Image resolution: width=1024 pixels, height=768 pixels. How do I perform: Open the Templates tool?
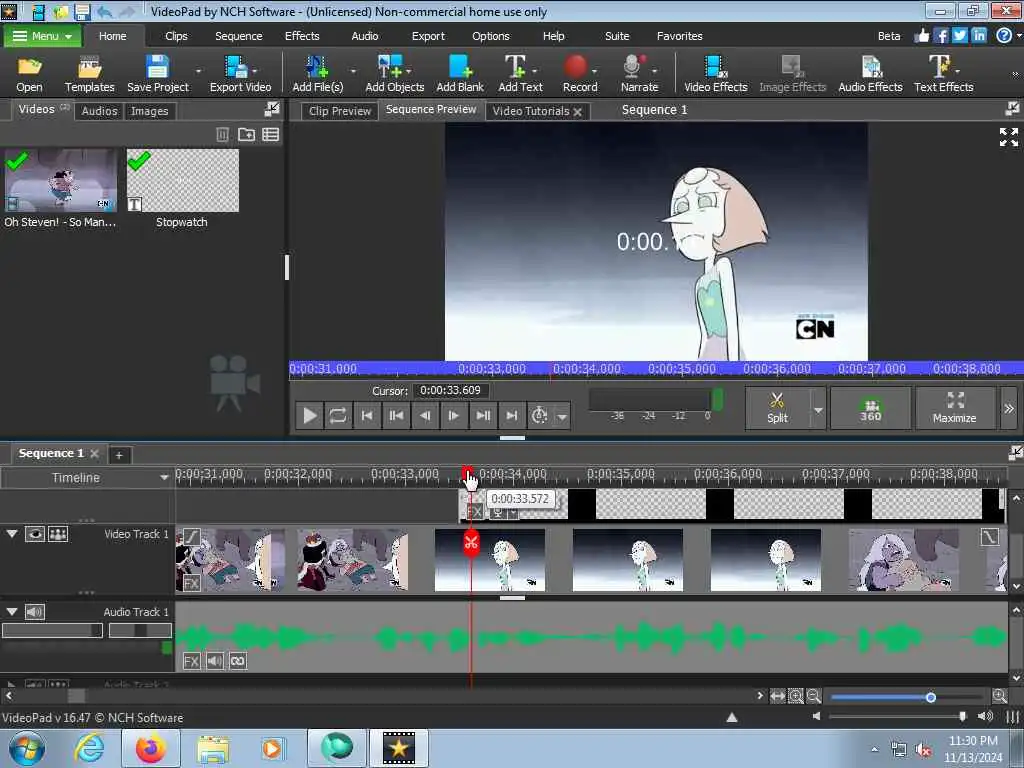(x=89, y=73)
